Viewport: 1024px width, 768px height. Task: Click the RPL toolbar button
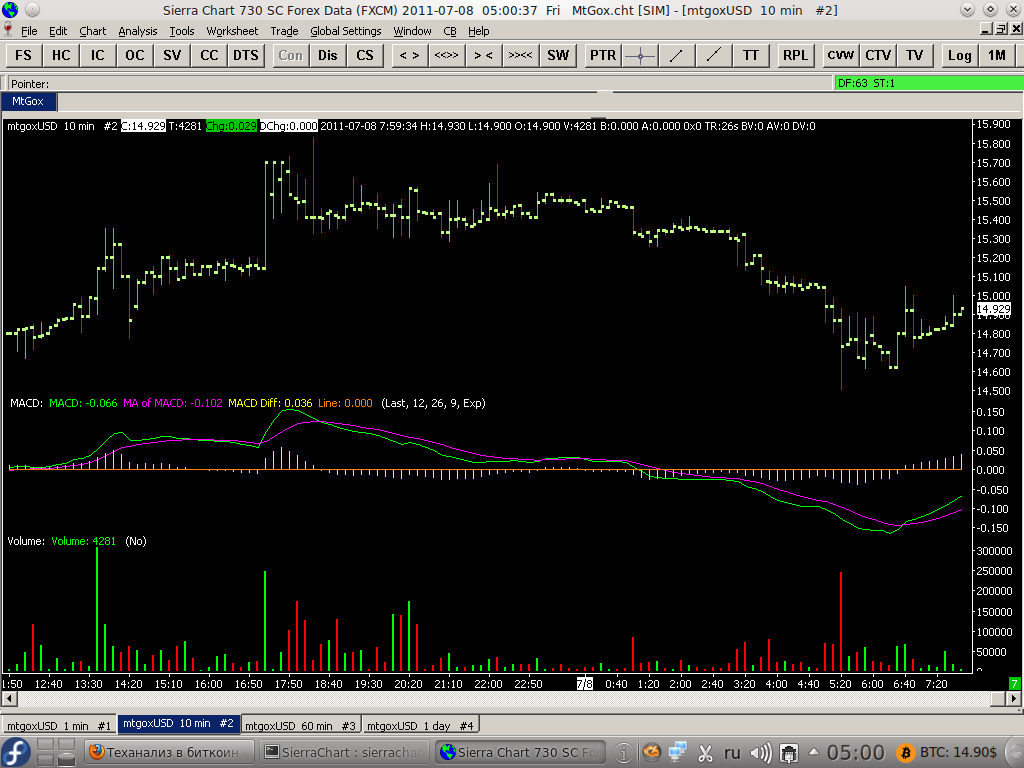(795, 56)
